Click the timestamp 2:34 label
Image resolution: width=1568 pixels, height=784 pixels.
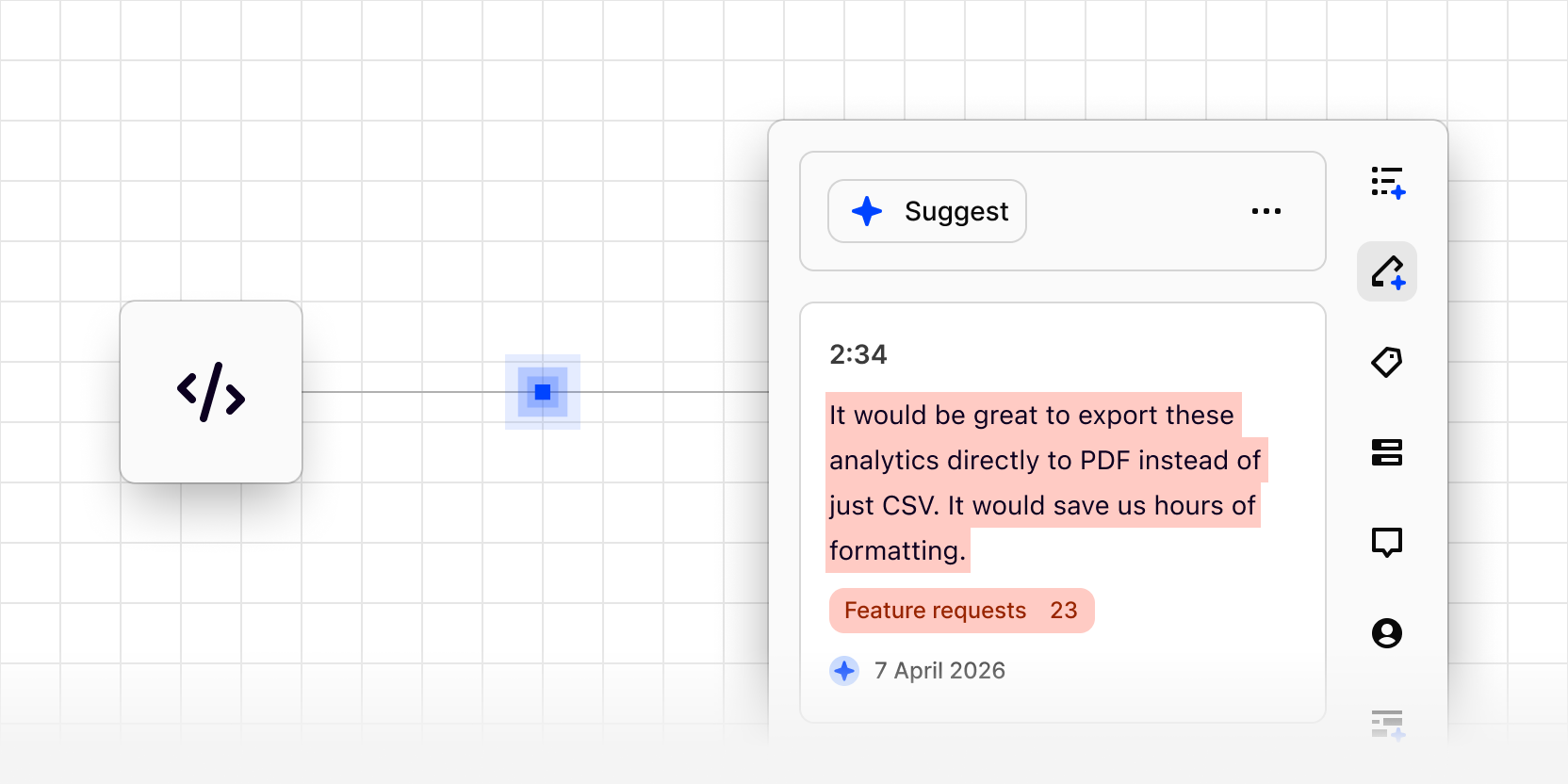[857, 354]
